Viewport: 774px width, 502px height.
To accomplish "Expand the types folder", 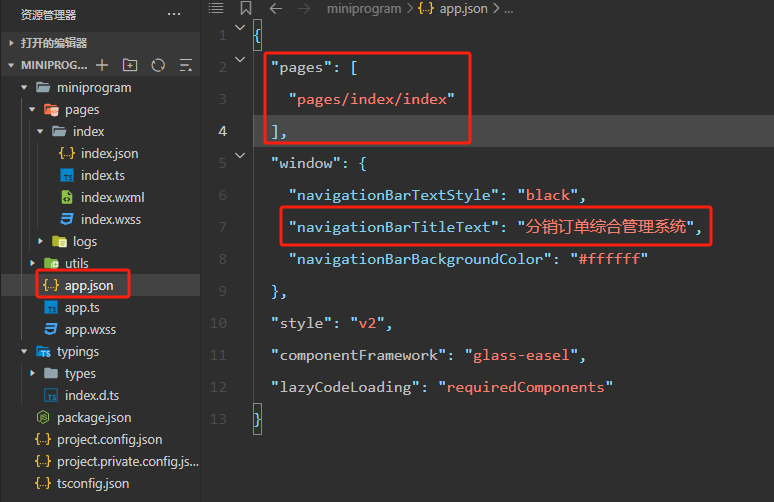I will (x=32, y=373).
